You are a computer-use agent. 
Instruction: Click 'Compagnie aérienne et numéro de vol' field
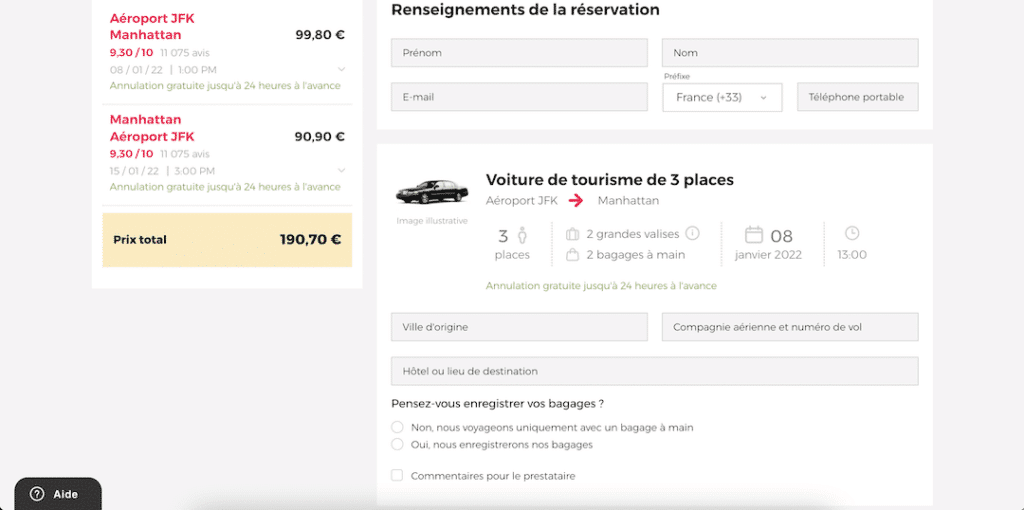(x=789, y=327)
